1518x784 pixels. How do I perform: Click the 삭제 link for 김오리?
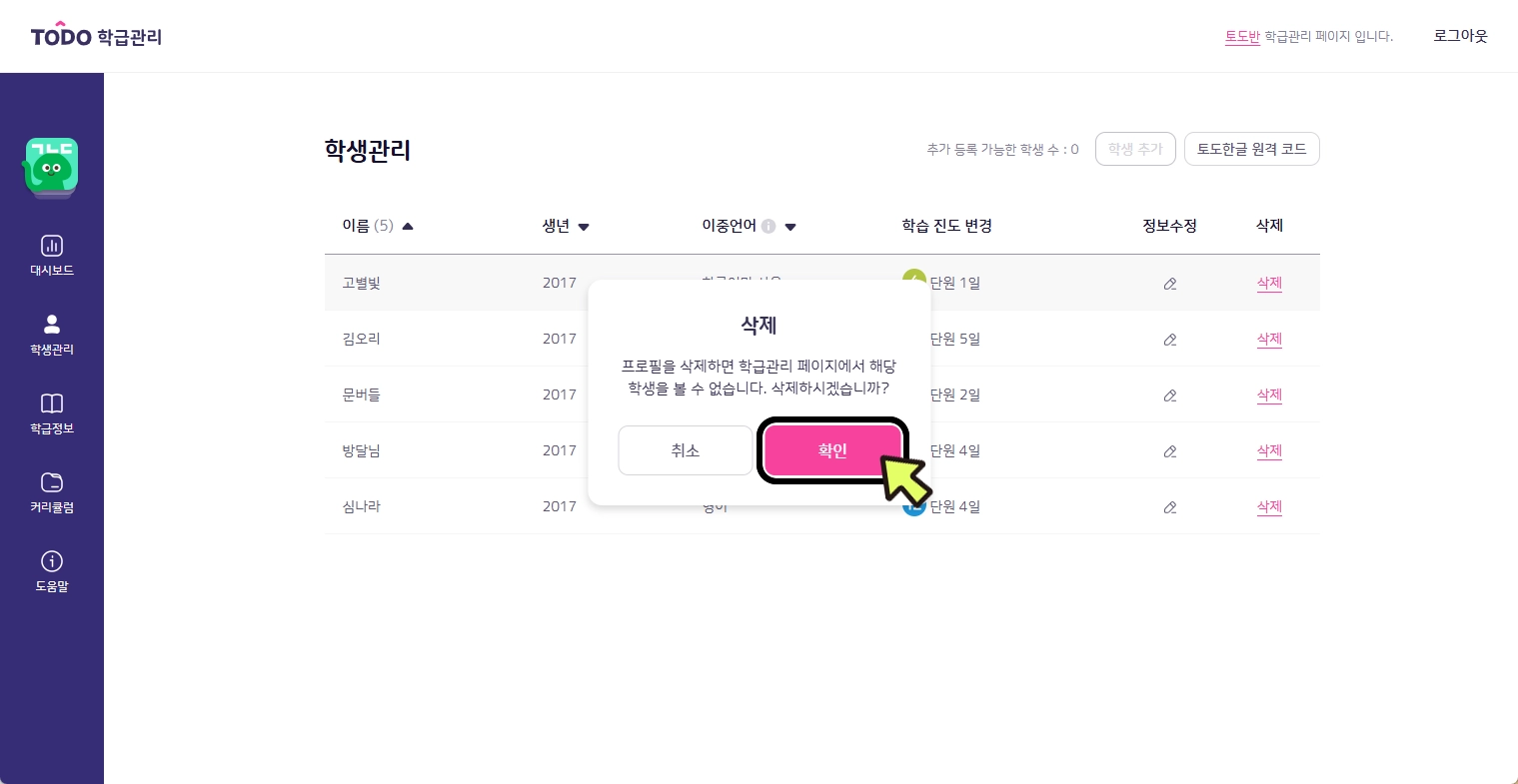tap(1269, 340)
